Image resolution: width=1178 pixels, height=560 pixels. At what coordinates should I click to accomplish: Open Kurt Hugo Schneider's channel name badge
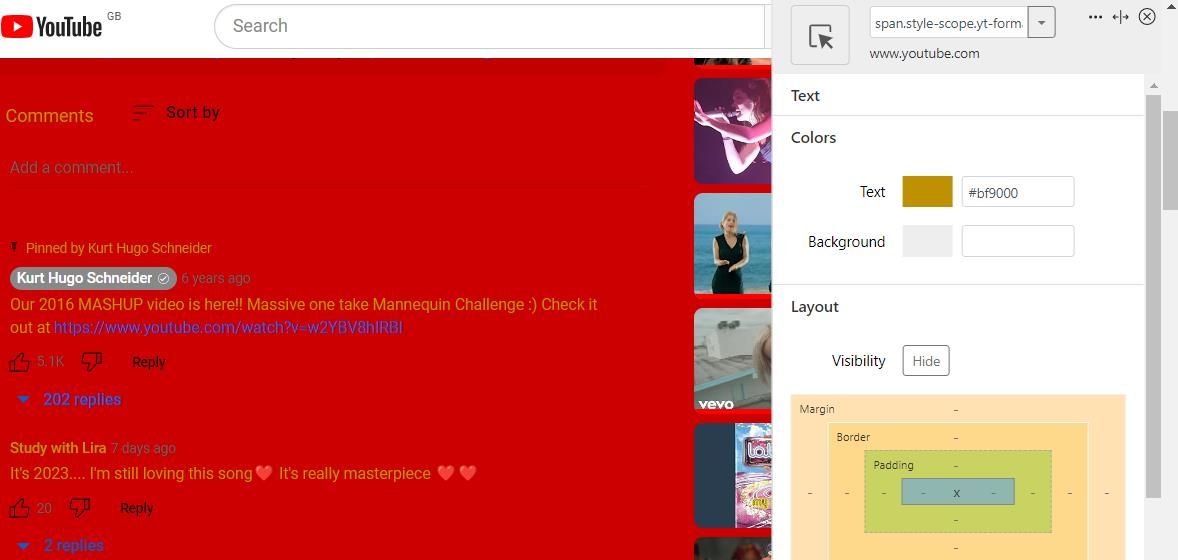93,278
